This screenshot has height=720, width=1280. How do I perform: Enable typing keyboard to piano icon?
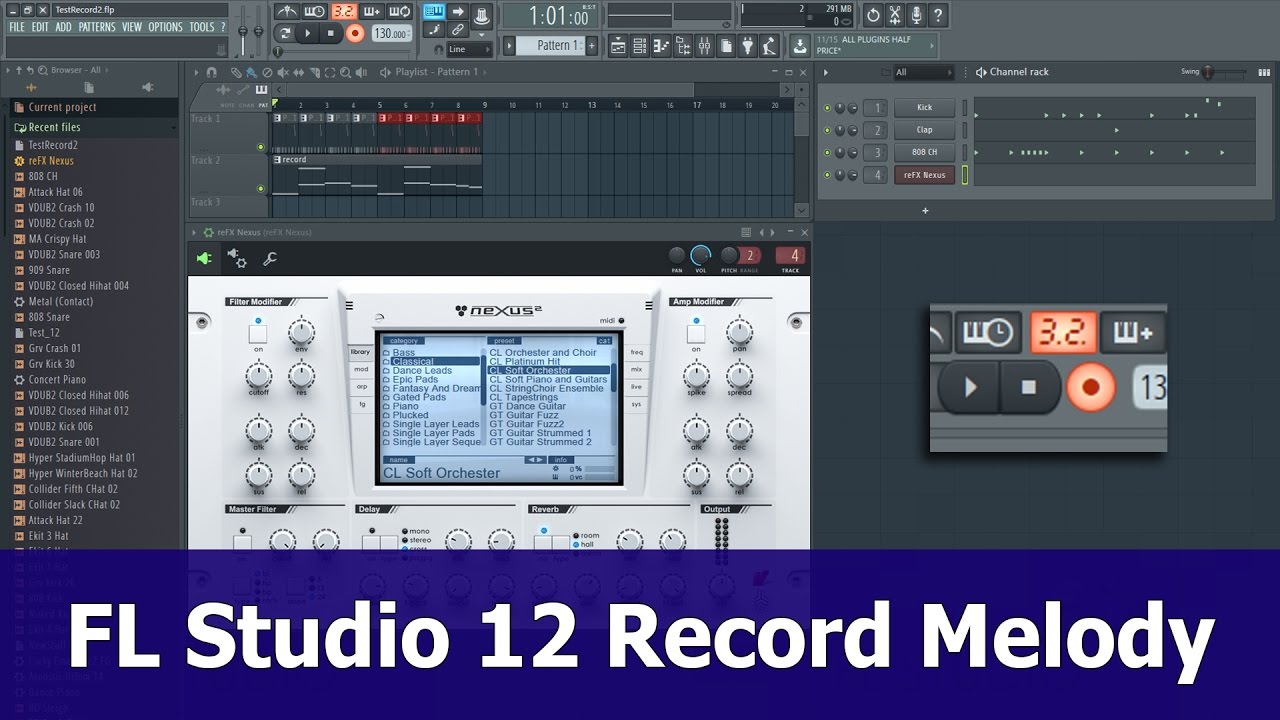pos(434,12)
